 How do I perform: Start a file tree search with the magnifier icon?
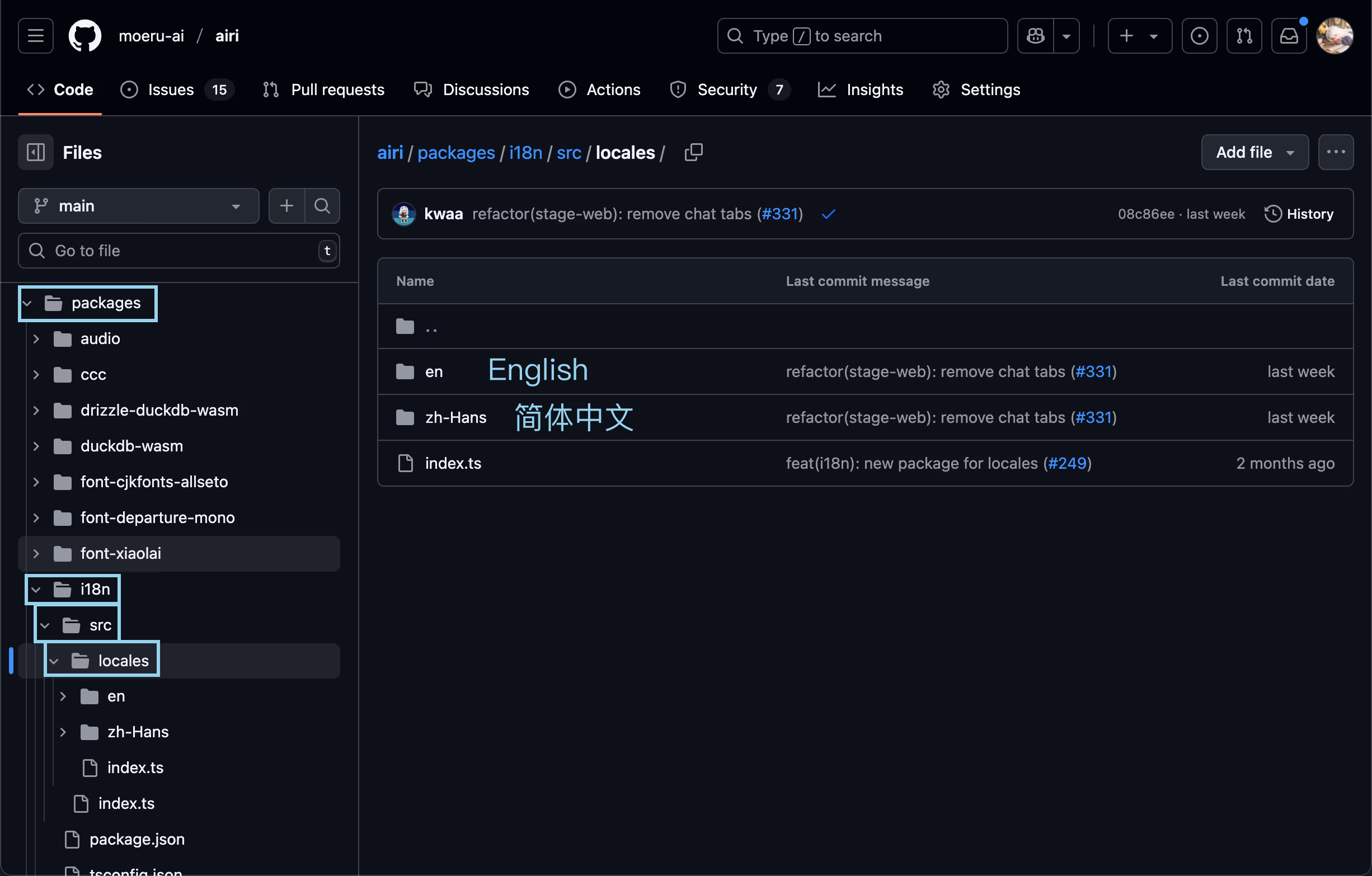pyautogui.click(x=322, y=206)
